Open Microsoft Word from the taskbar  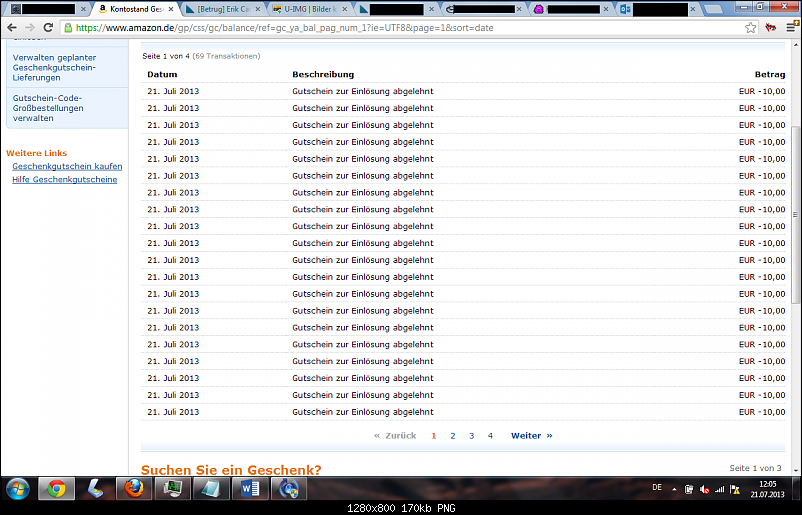pos(249,488)
